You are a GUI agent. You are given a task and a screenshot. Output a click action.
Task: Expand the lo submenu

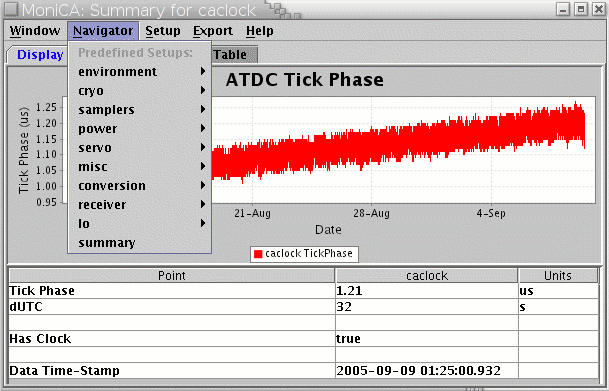tap(139, 224)
